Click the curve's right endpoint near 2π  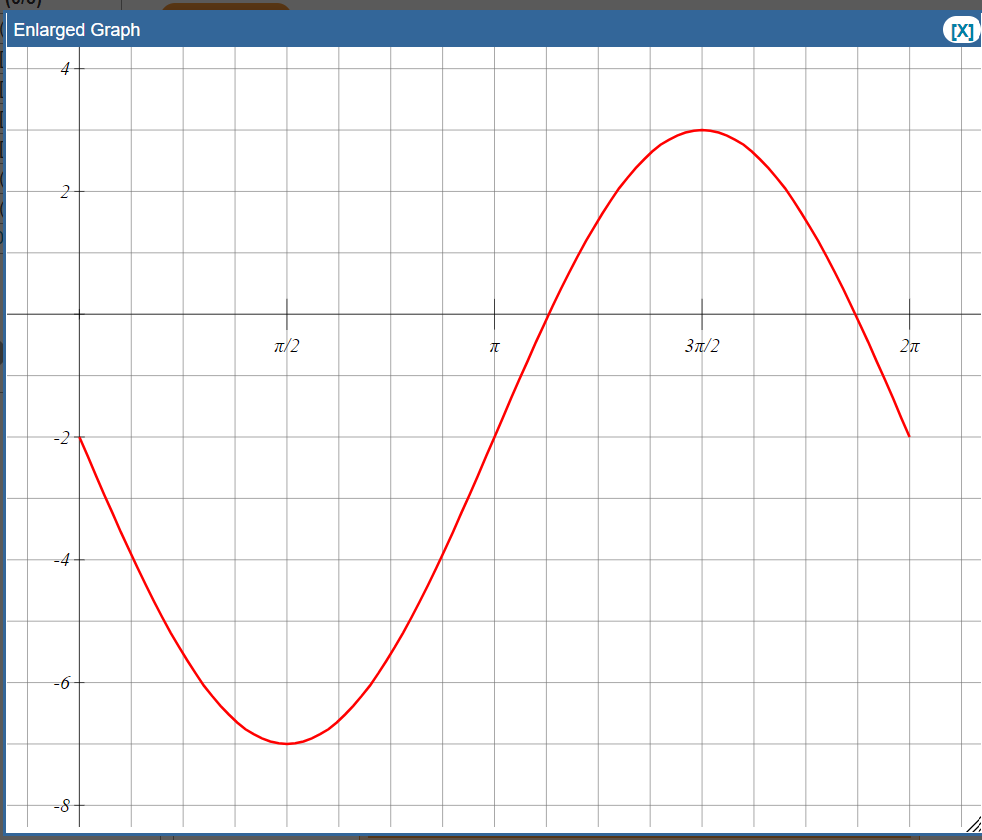(908, 435)
